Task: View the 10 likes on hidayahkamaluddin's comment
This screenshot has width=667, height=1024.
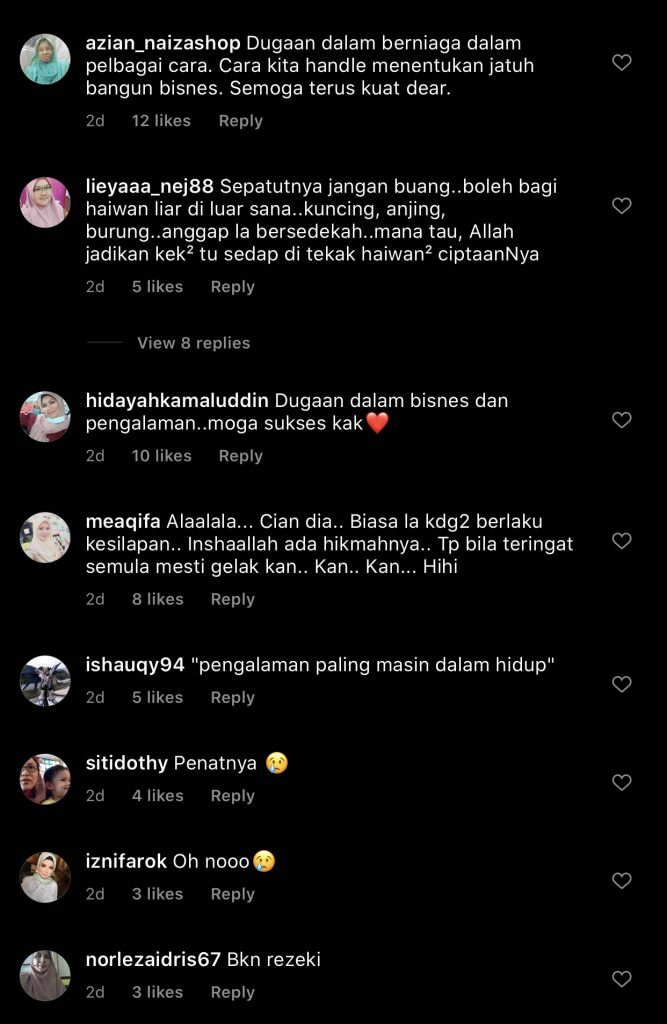Action: click(161, 456)
